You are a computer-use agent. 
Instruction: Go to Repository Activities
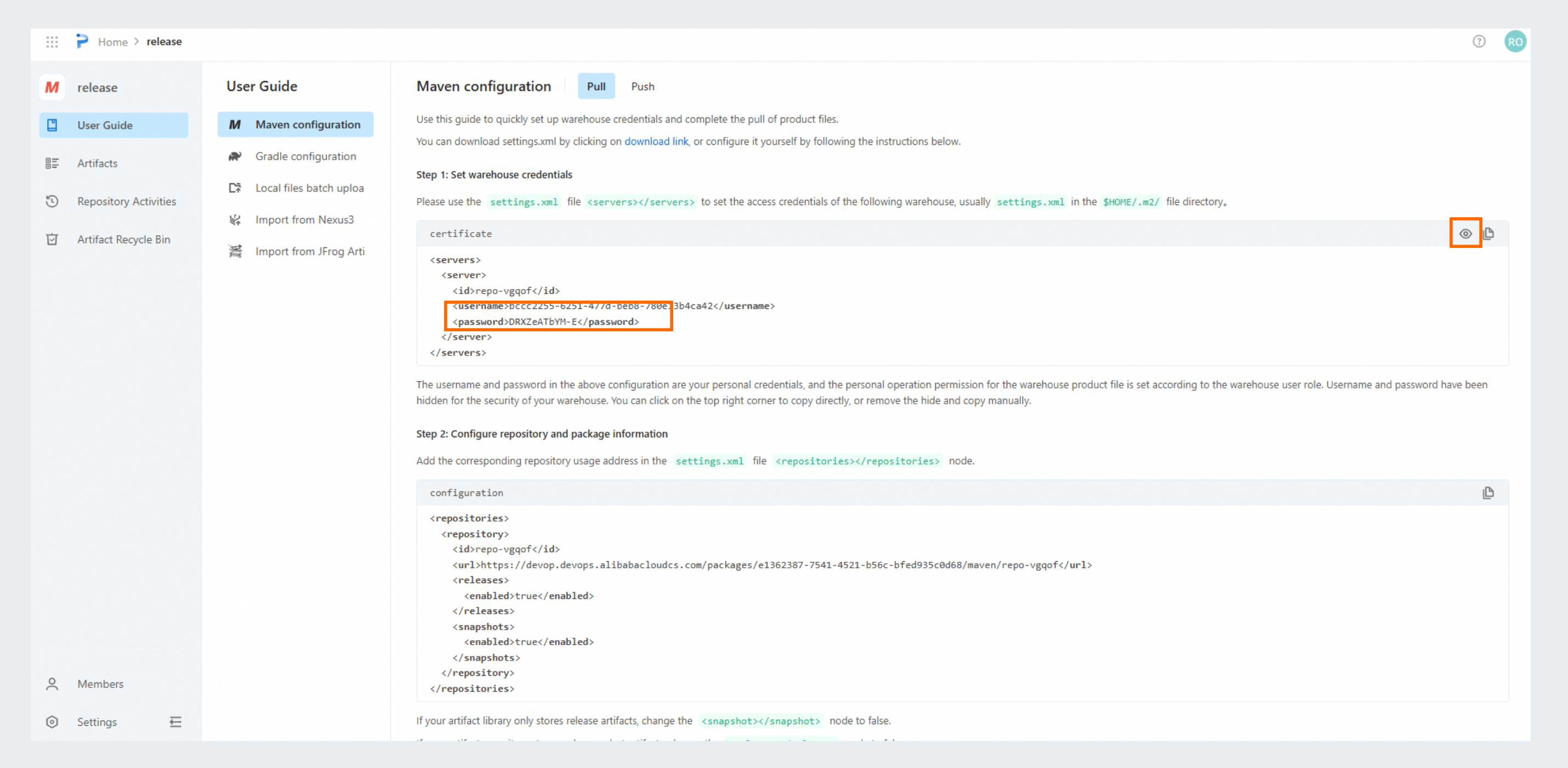click(x=126, y=201)
